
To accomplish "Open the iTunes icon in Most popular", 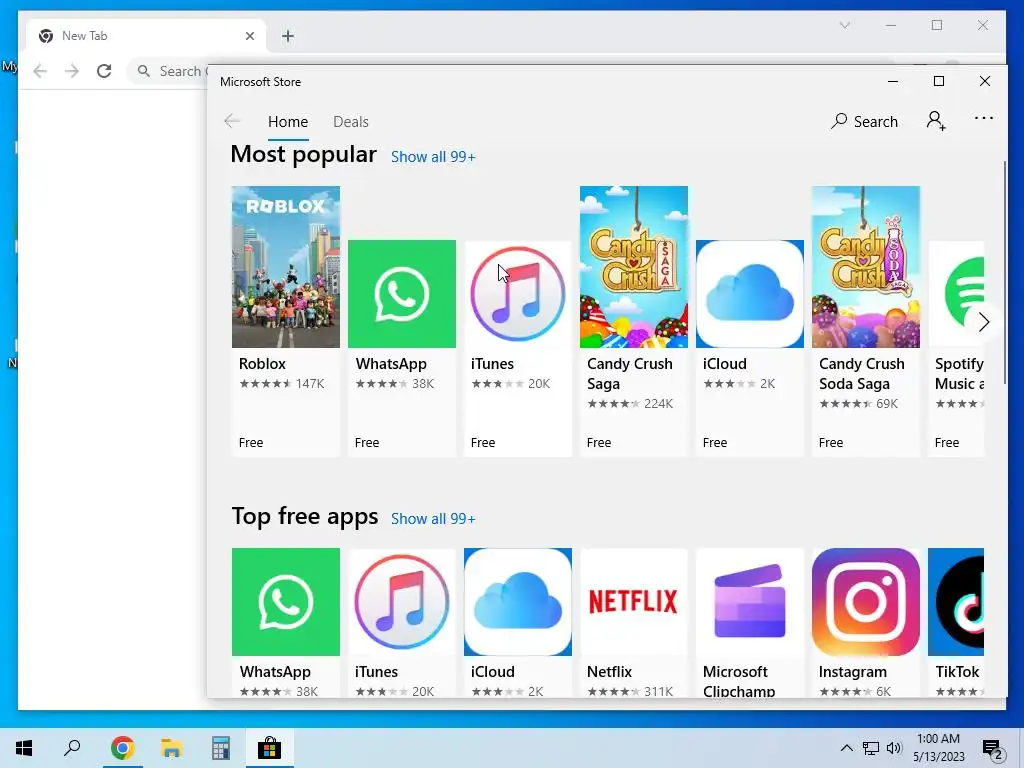I will [518, 294].
